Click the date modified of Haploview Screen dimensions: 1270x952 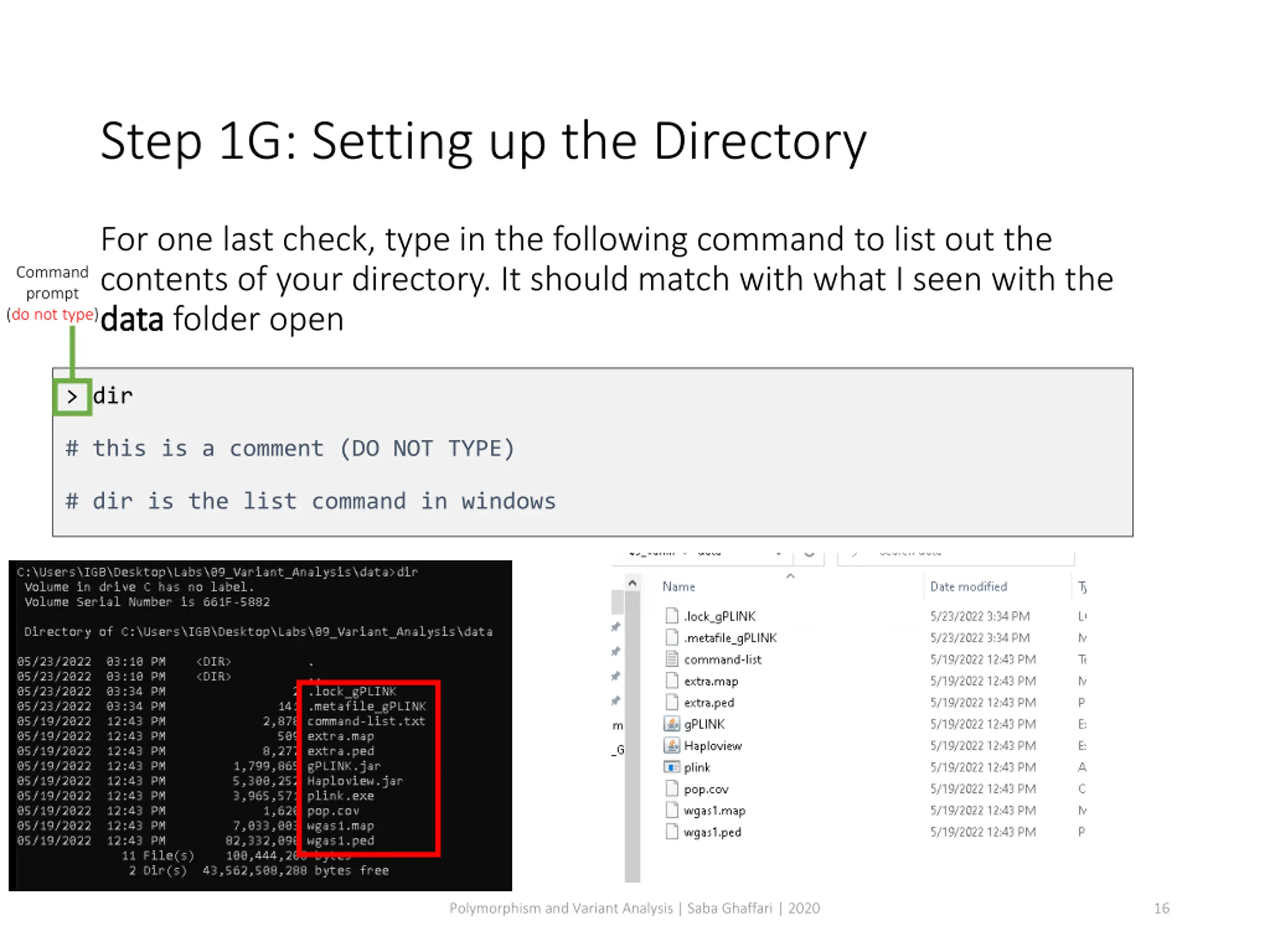983,745
